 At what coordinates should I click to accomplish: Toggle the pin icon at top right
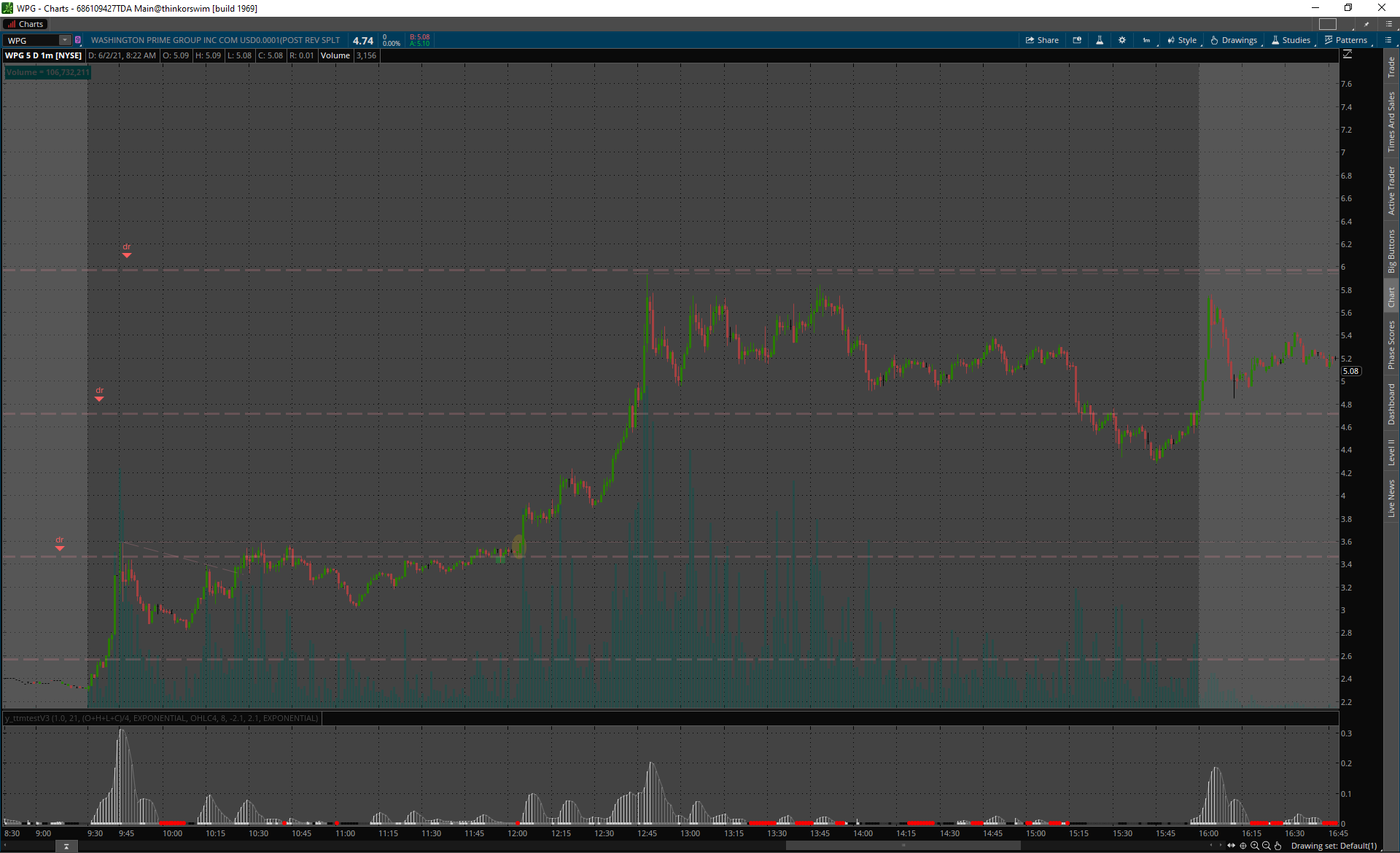click(x=1366, y=24)
